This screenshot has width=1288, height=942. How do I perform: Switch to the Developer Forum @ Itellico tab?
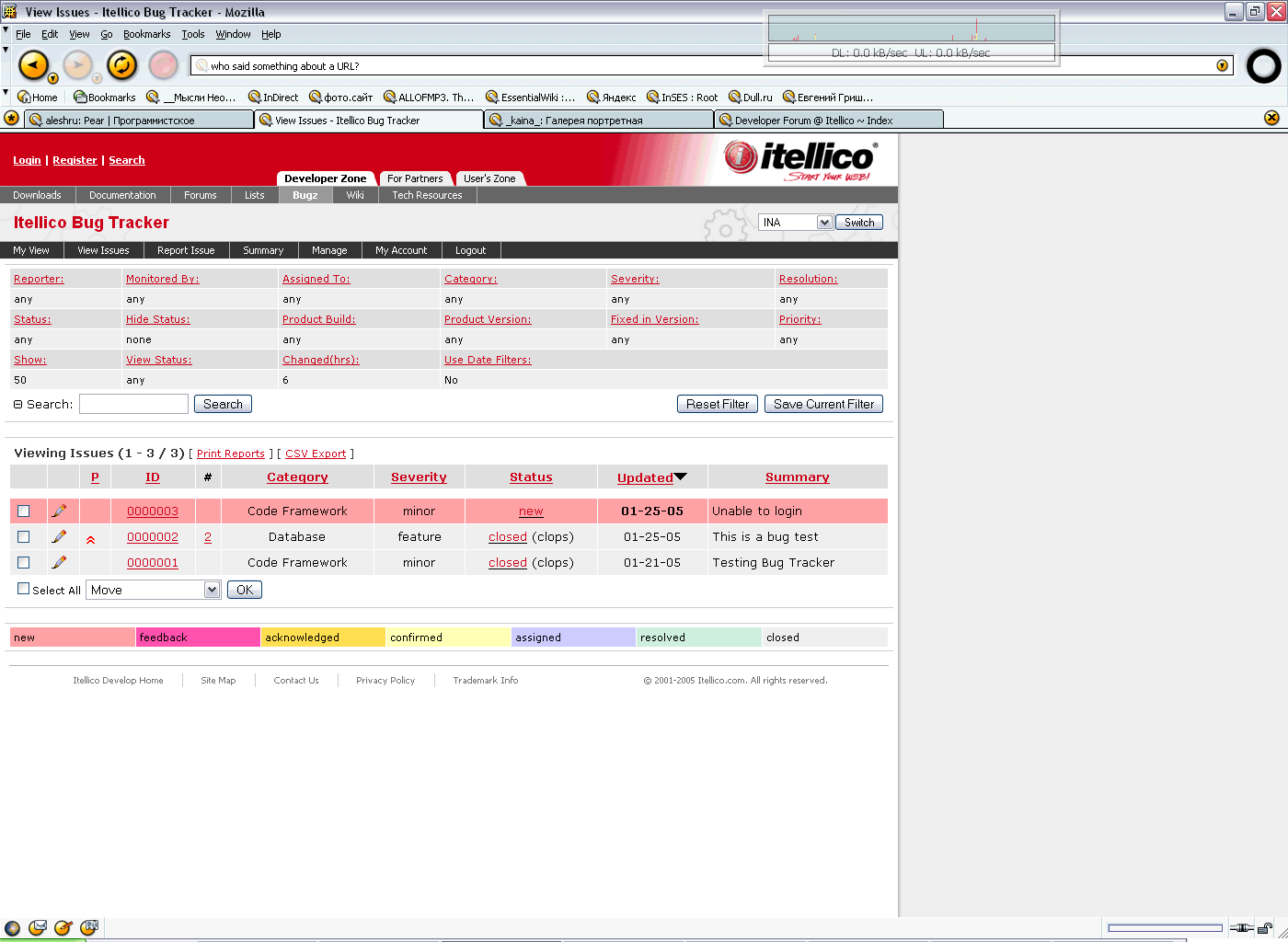coord(829,120)
